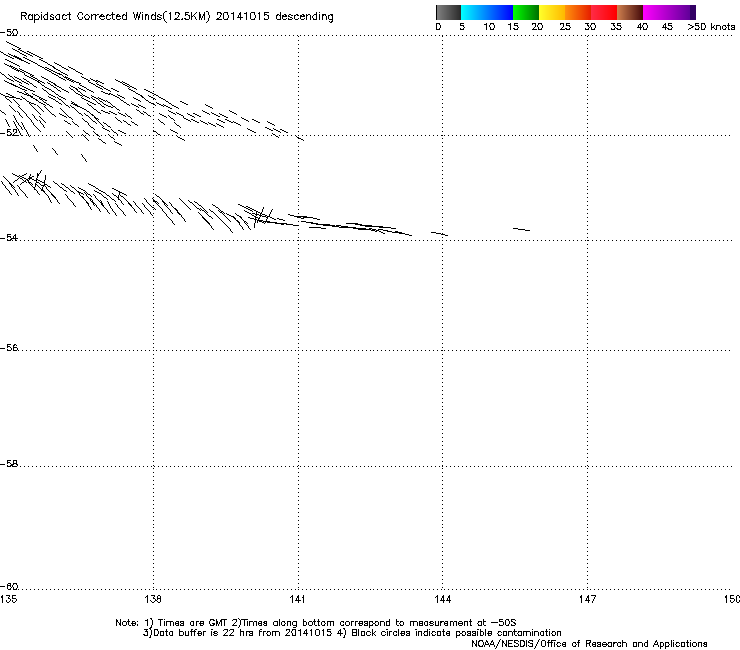Click the longitude axis label '135'
The image size is (740, 650).
(8, 599)
